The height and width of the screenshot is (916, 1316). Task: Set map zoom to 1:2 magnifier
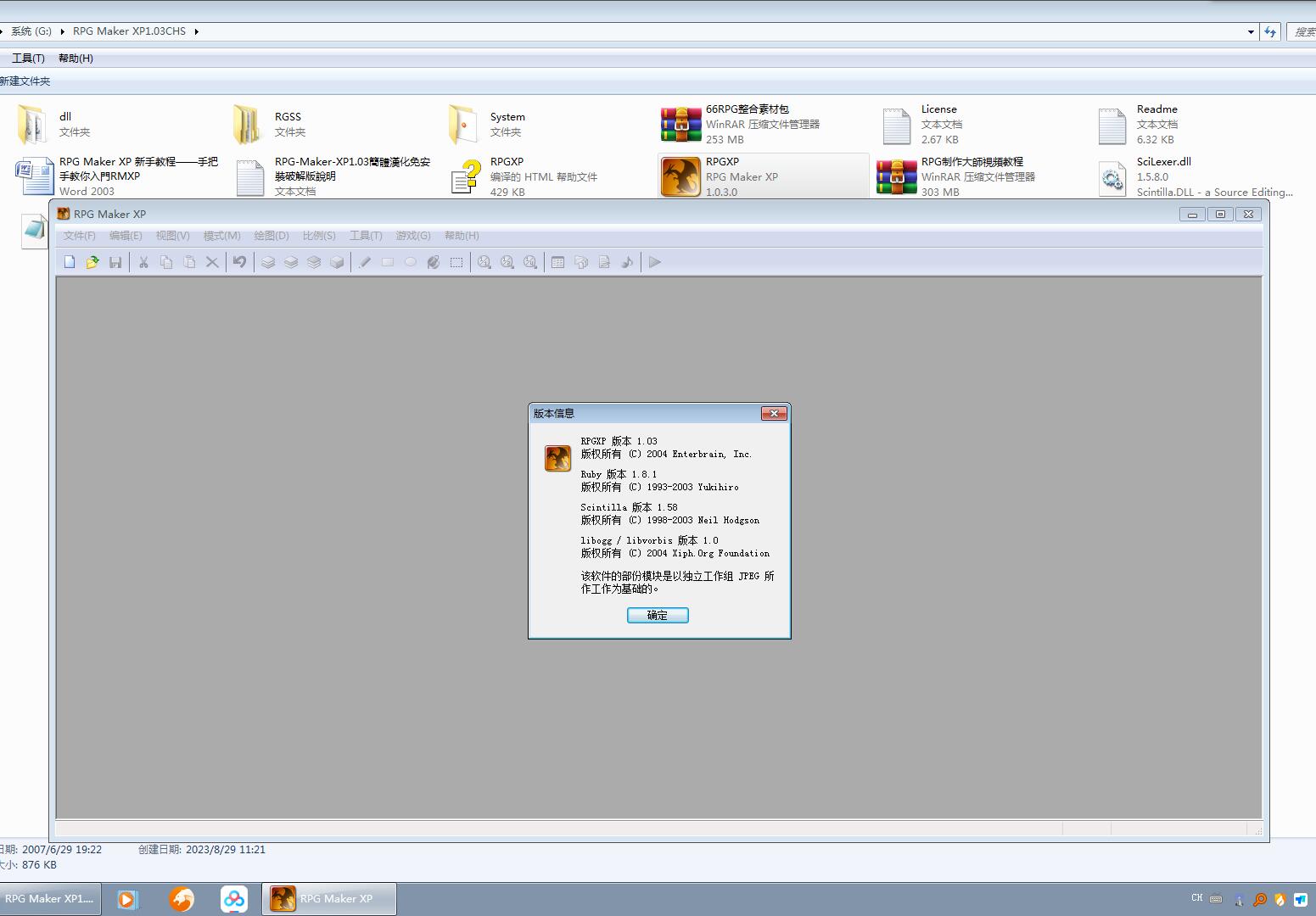click(507, 262)
